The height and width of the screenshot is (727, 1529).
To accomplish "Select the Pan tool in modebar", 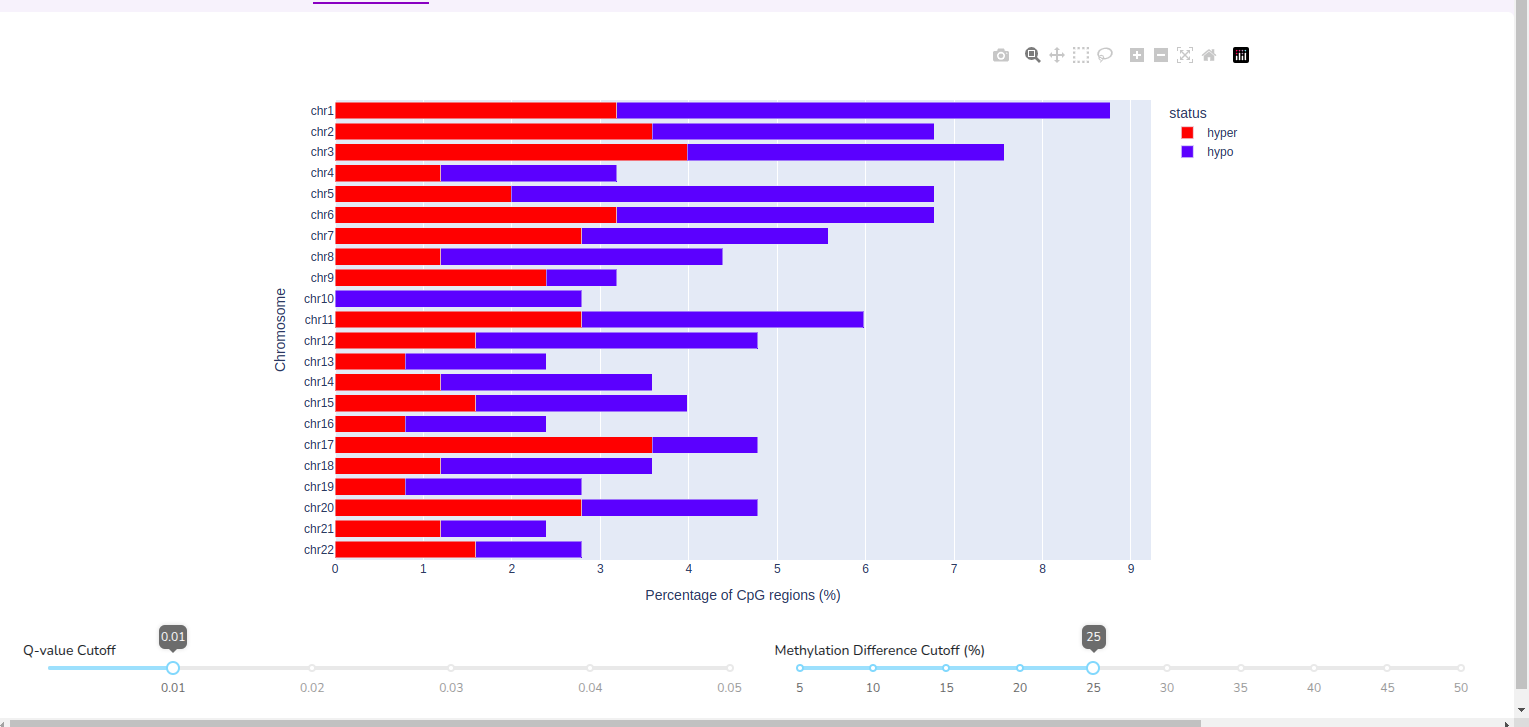I will pos(1057,55).
